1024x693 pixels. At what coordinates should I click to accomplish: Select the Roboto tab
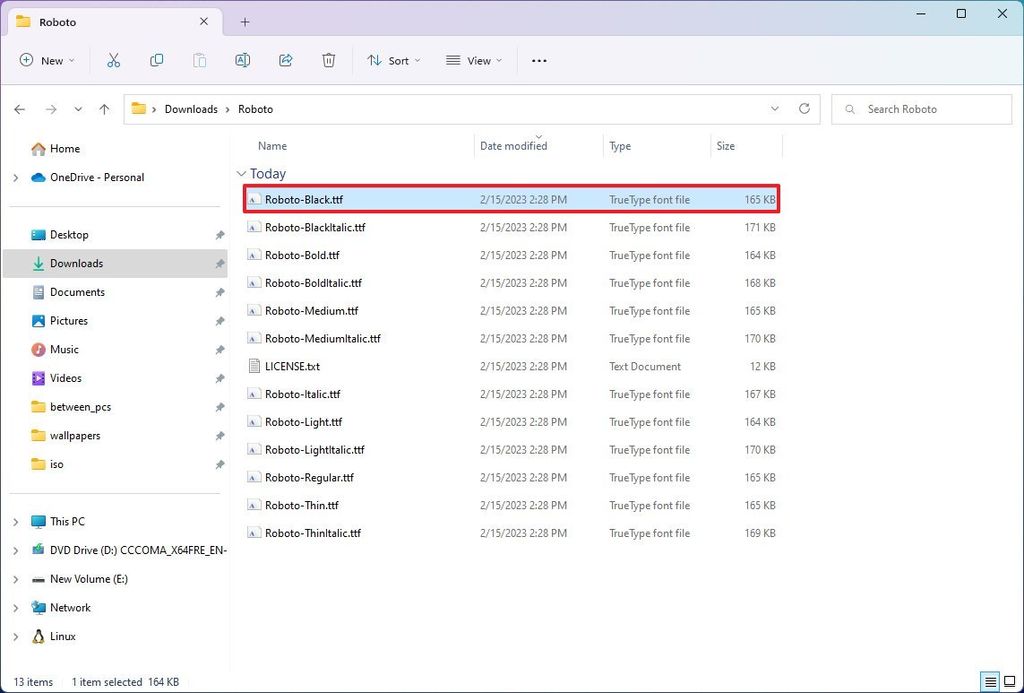[x=55, y=21]
